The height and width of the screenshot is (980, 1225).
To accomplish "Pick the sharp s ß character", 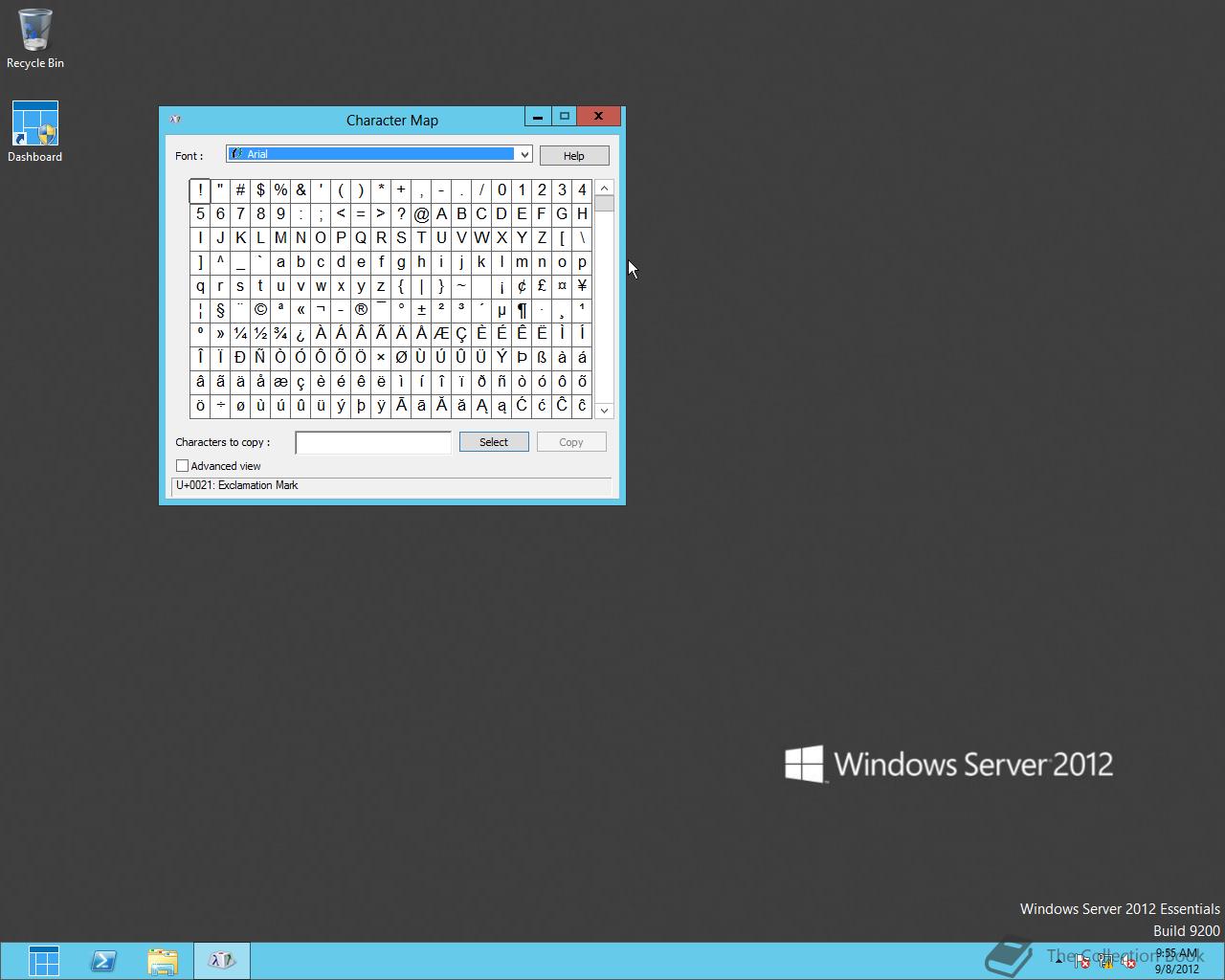I will tap(542, 358).
